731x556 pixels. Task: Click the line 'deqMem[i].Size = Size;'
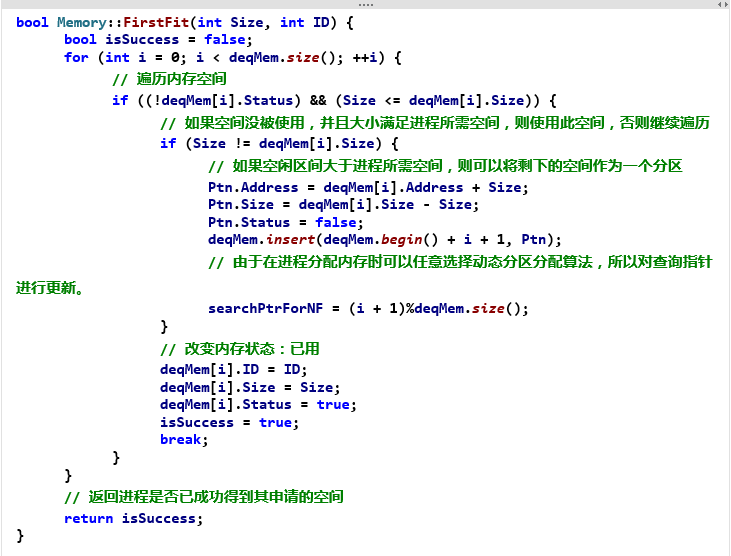click(x=250, y=387)
